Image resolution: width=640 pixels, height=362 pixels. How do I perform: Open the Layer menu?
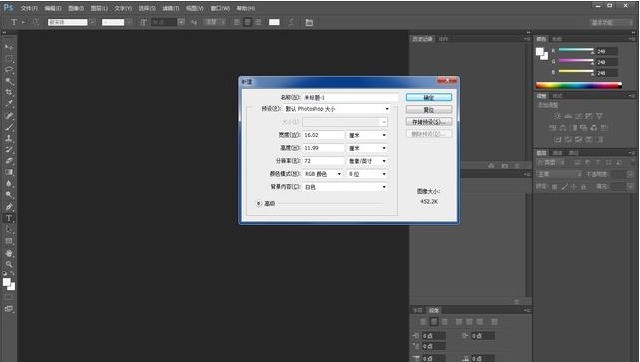click(99, 8)
